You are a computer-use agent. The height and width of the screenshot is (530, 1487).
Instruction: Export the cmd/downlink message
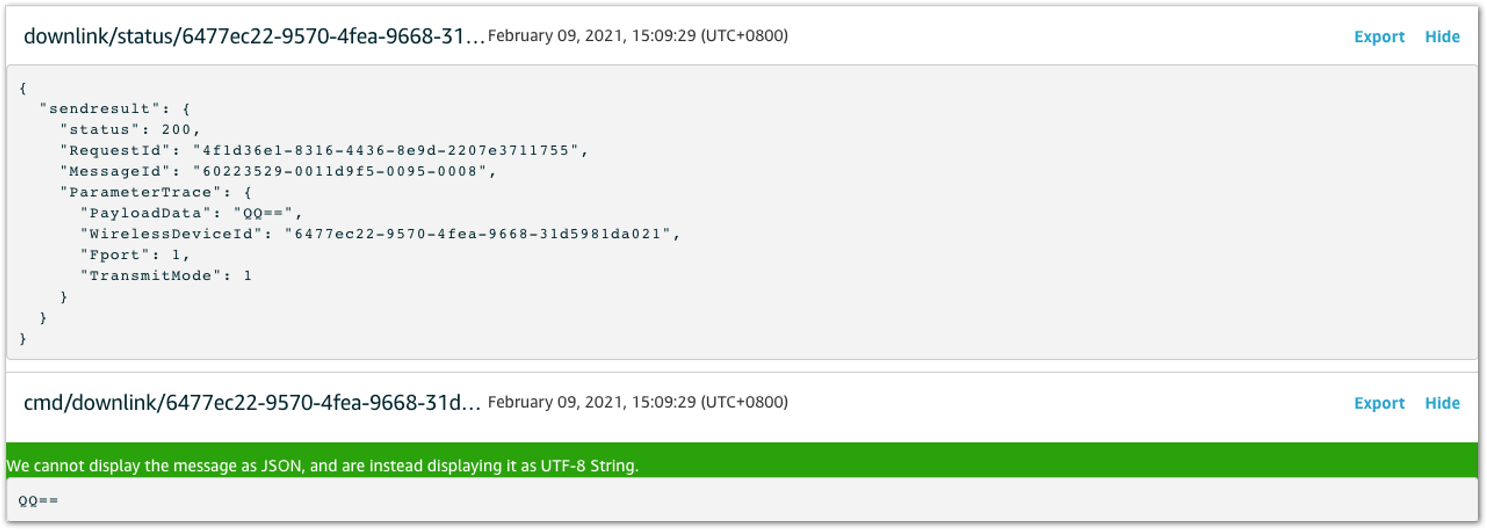pyautogui.click(x=1379, y=403)
